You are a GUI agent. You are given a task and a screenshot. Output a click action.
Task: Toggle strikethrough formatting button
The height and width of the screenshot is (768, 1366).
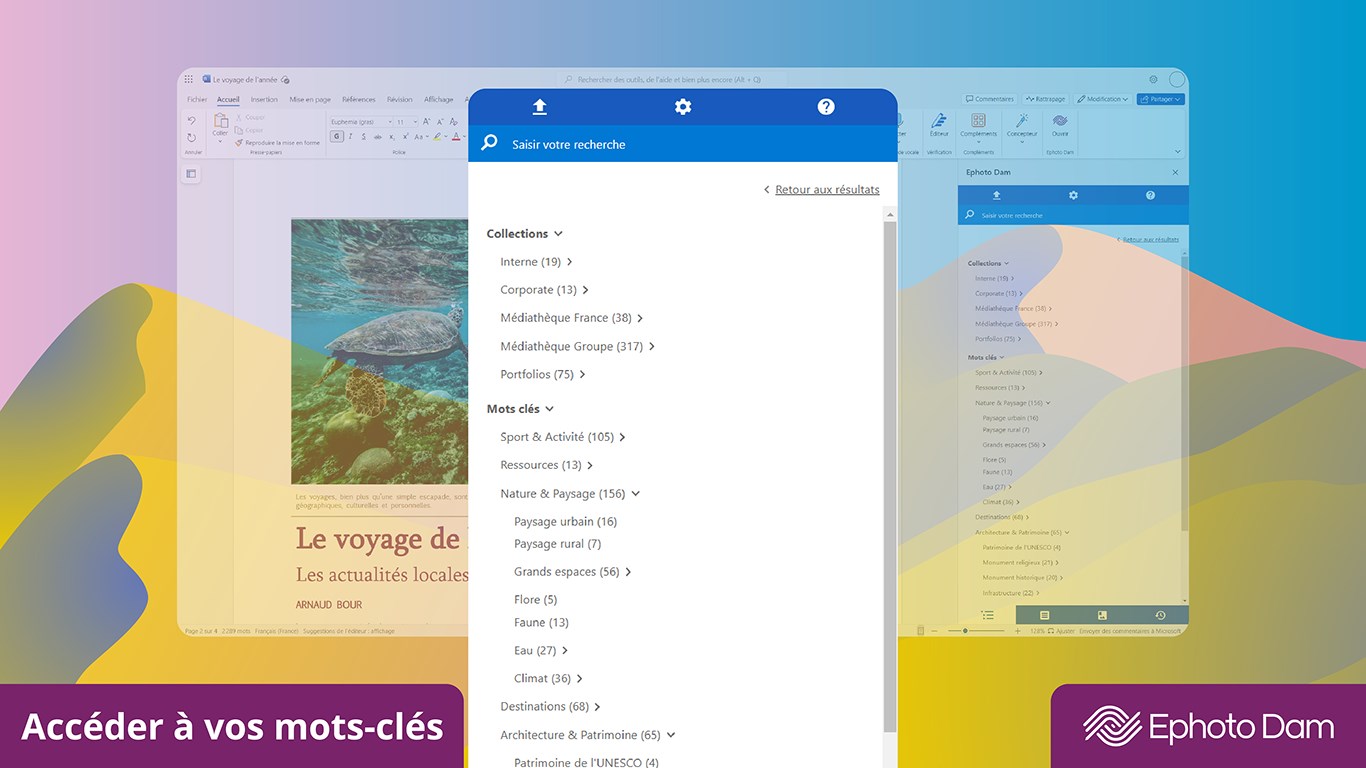pos(377,136)
